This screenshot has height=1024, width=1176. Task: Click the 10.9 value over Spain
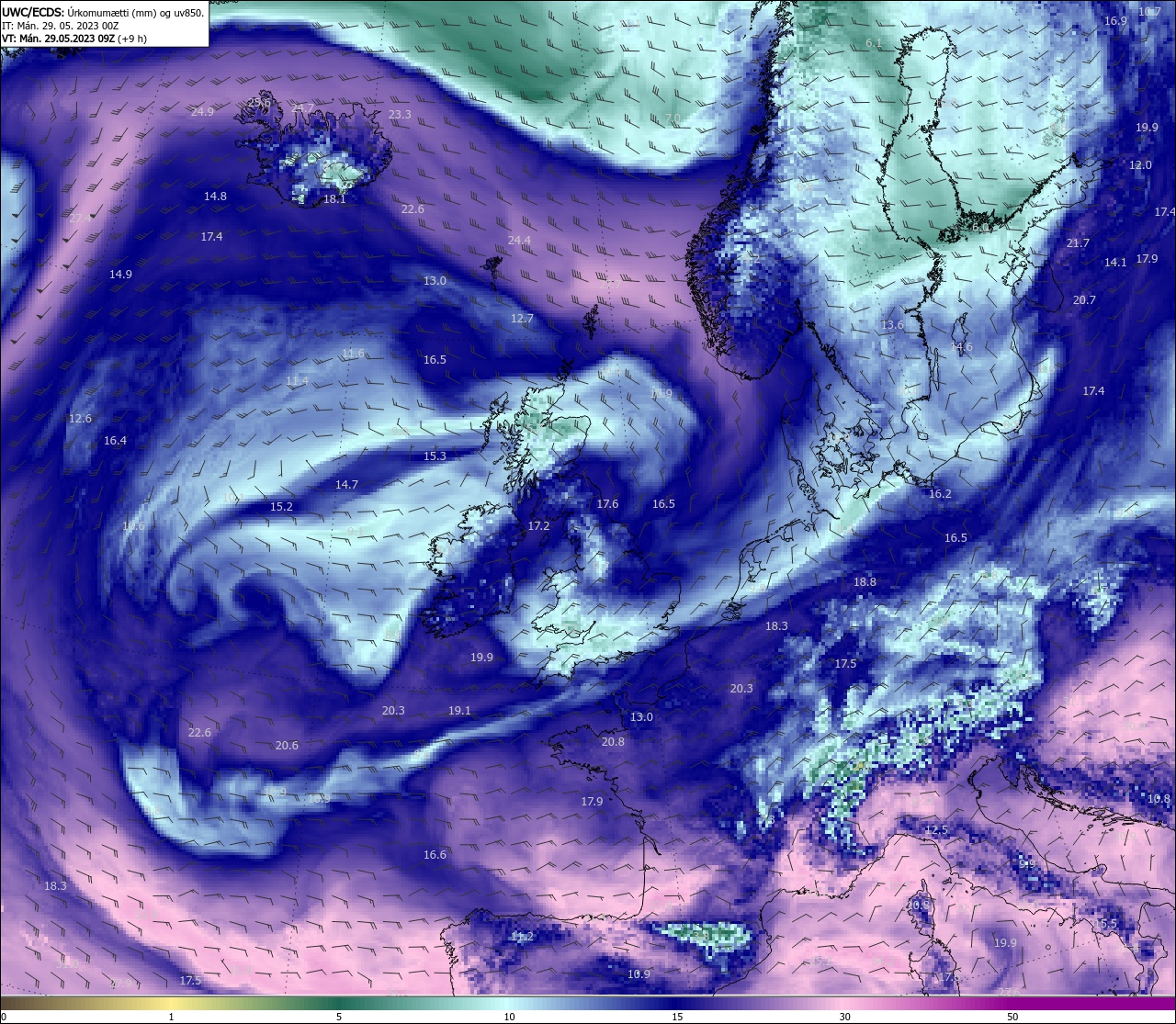(x=639, y=974)
